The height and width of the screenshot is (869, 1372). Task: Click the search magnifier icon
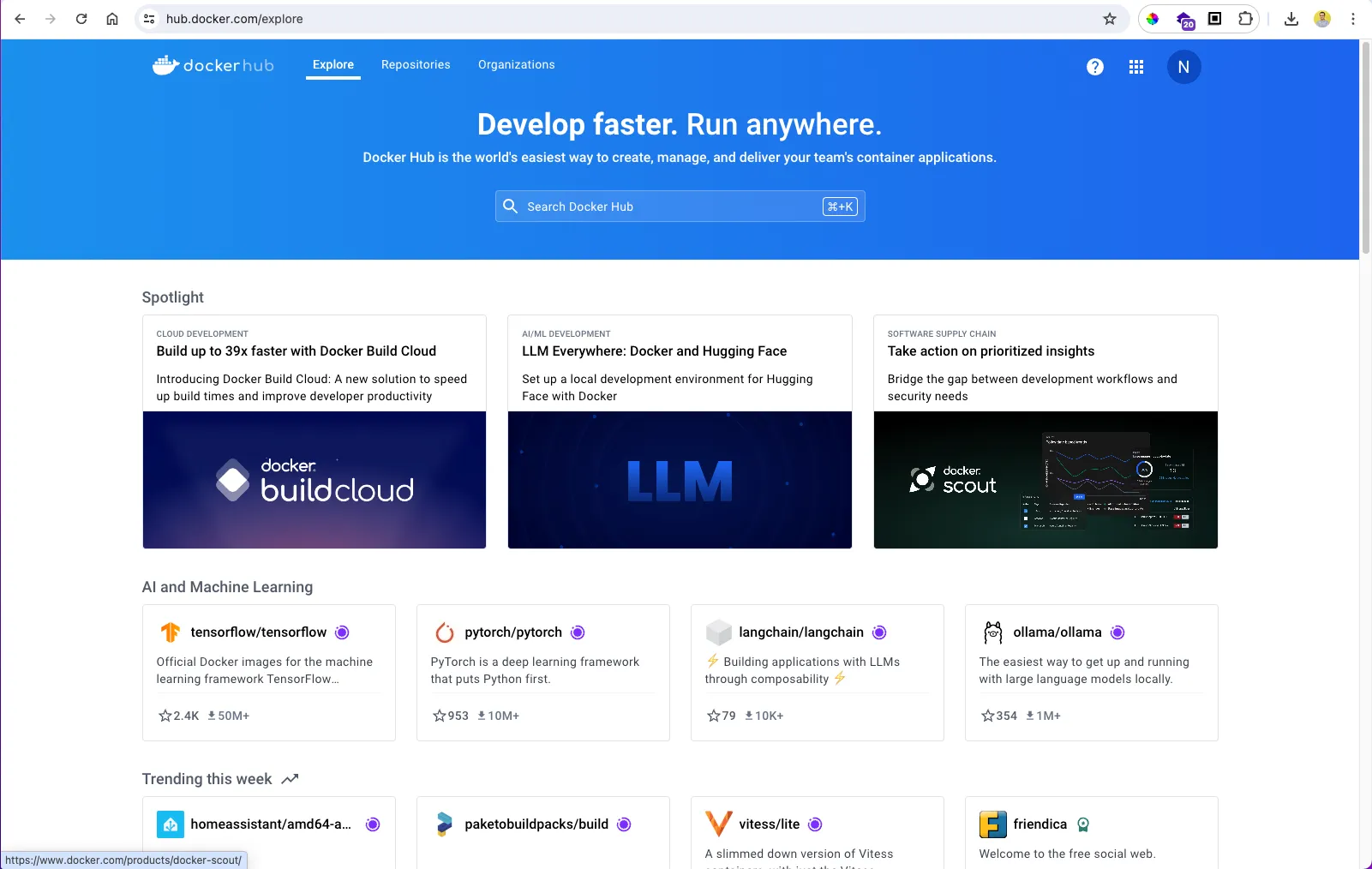(x=511, y=207)
